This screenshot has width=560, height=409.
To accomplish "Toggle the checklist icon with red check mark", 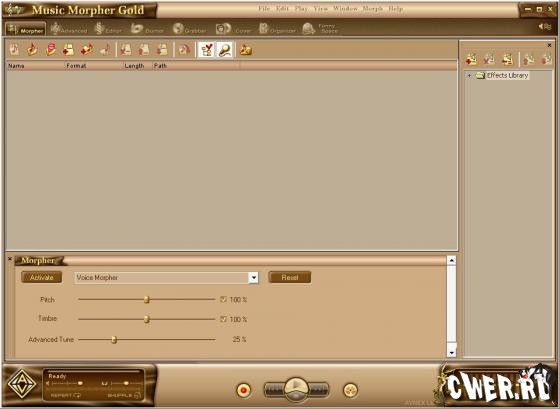I will [206, 50].
